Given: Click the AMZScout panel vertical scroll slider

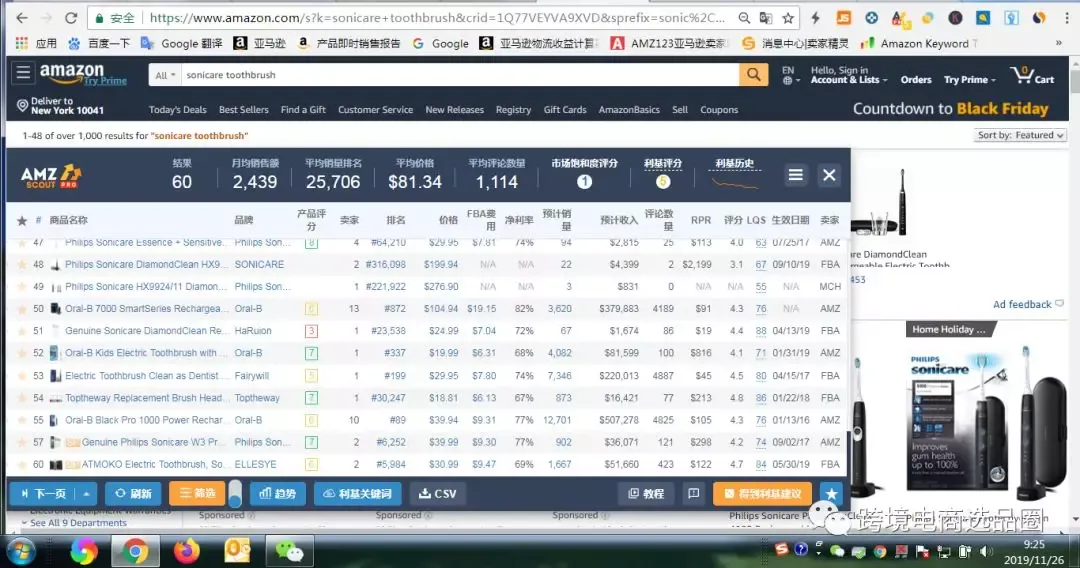Looking at the screenshot, I should pyautogui.click(x=235, y=493).
